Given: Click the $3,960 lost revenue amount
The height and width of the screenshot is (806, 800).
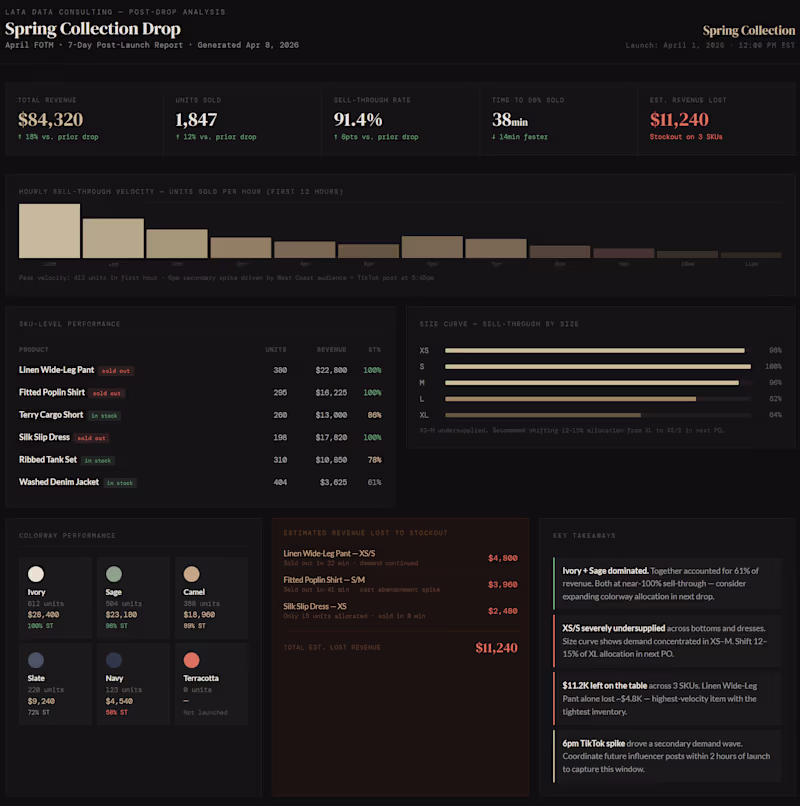Looking at the screenshot, I should [x=503, y=584].
